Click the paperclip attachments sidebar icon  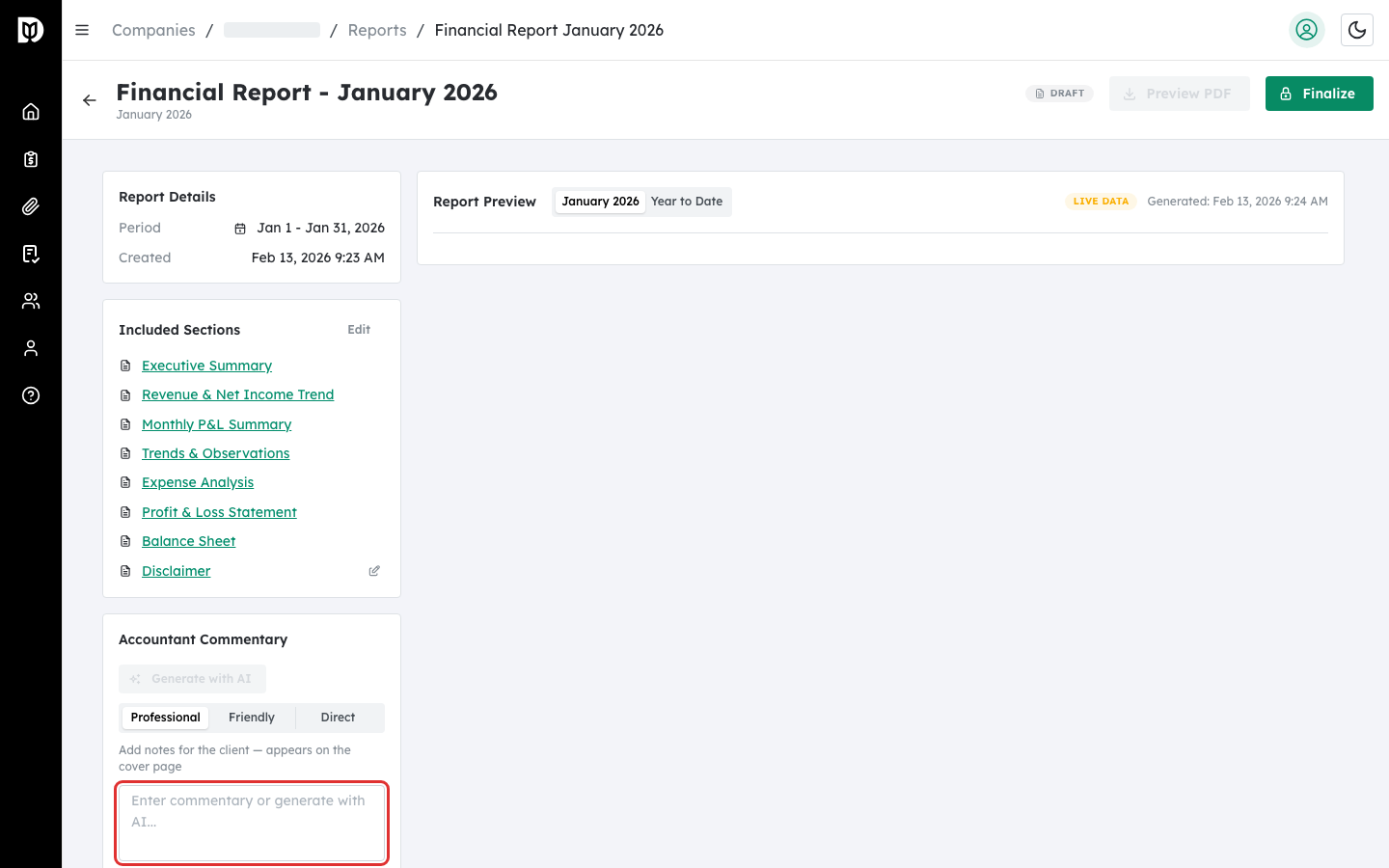pos(31,206)
